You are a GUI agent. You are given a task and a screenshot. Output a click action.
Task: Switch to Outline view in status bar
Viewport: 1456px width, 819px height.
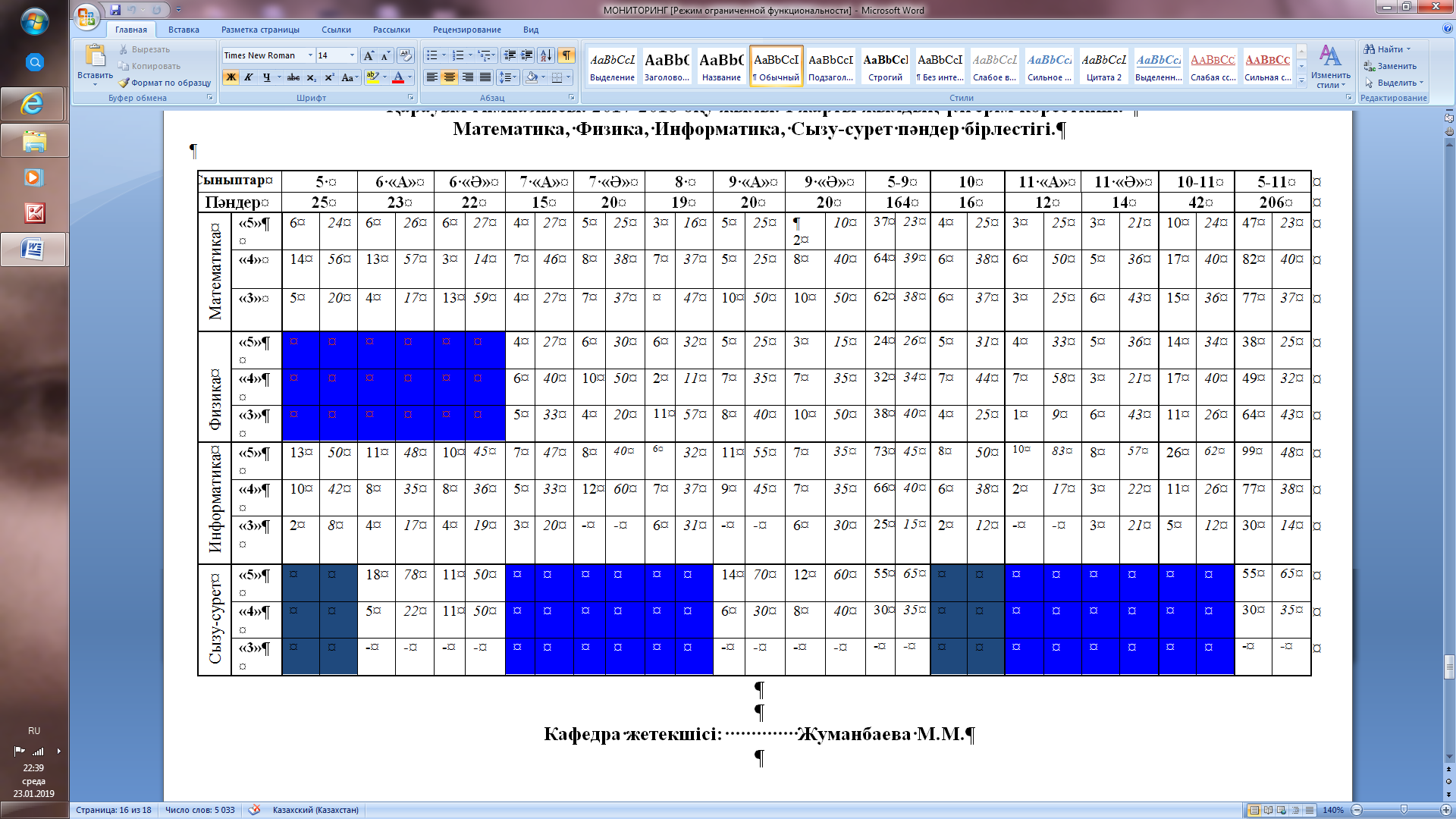point(1295,810)
